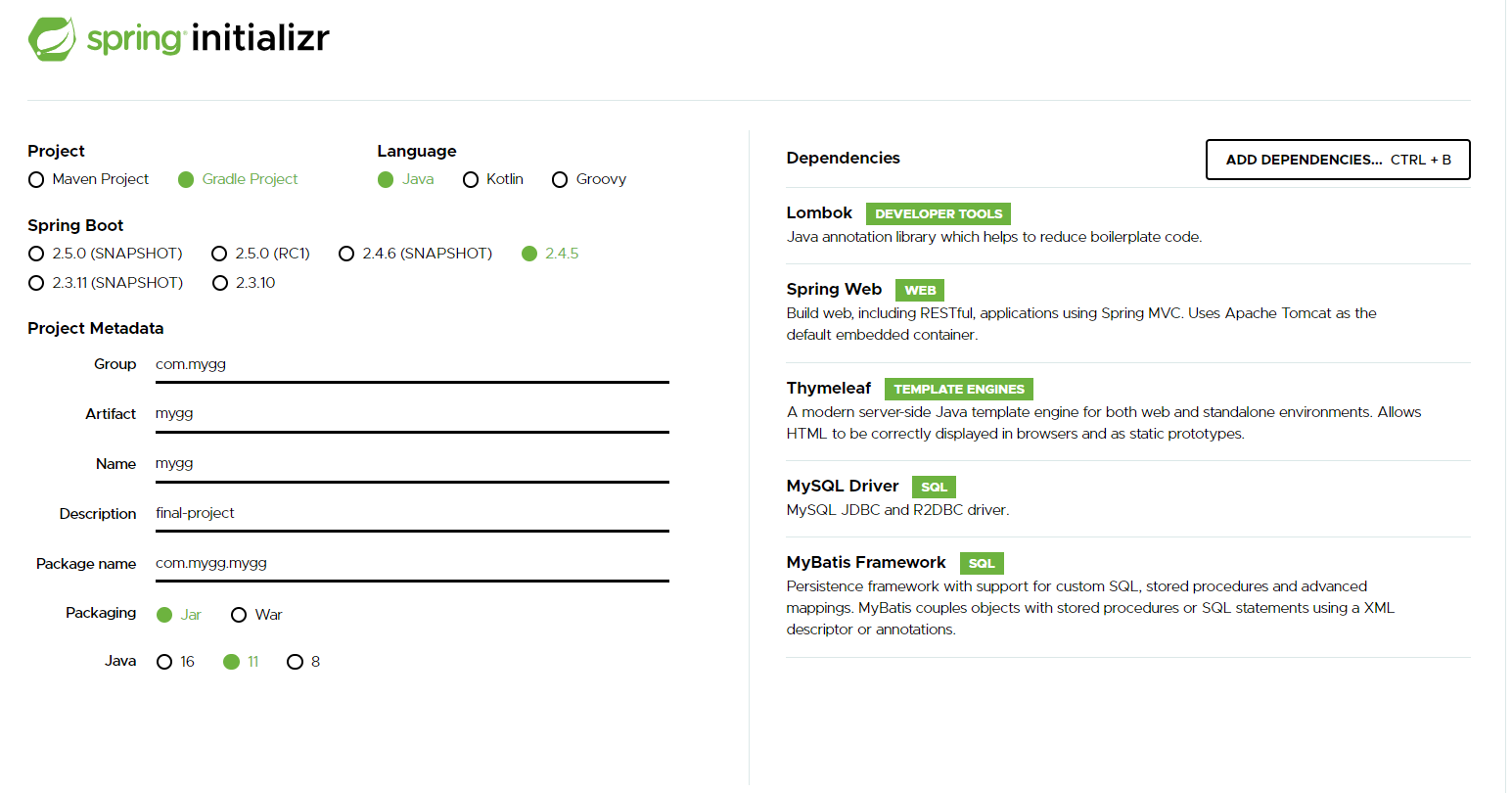Click the SQL tag beside MyBatis Framework

point(982,563)
